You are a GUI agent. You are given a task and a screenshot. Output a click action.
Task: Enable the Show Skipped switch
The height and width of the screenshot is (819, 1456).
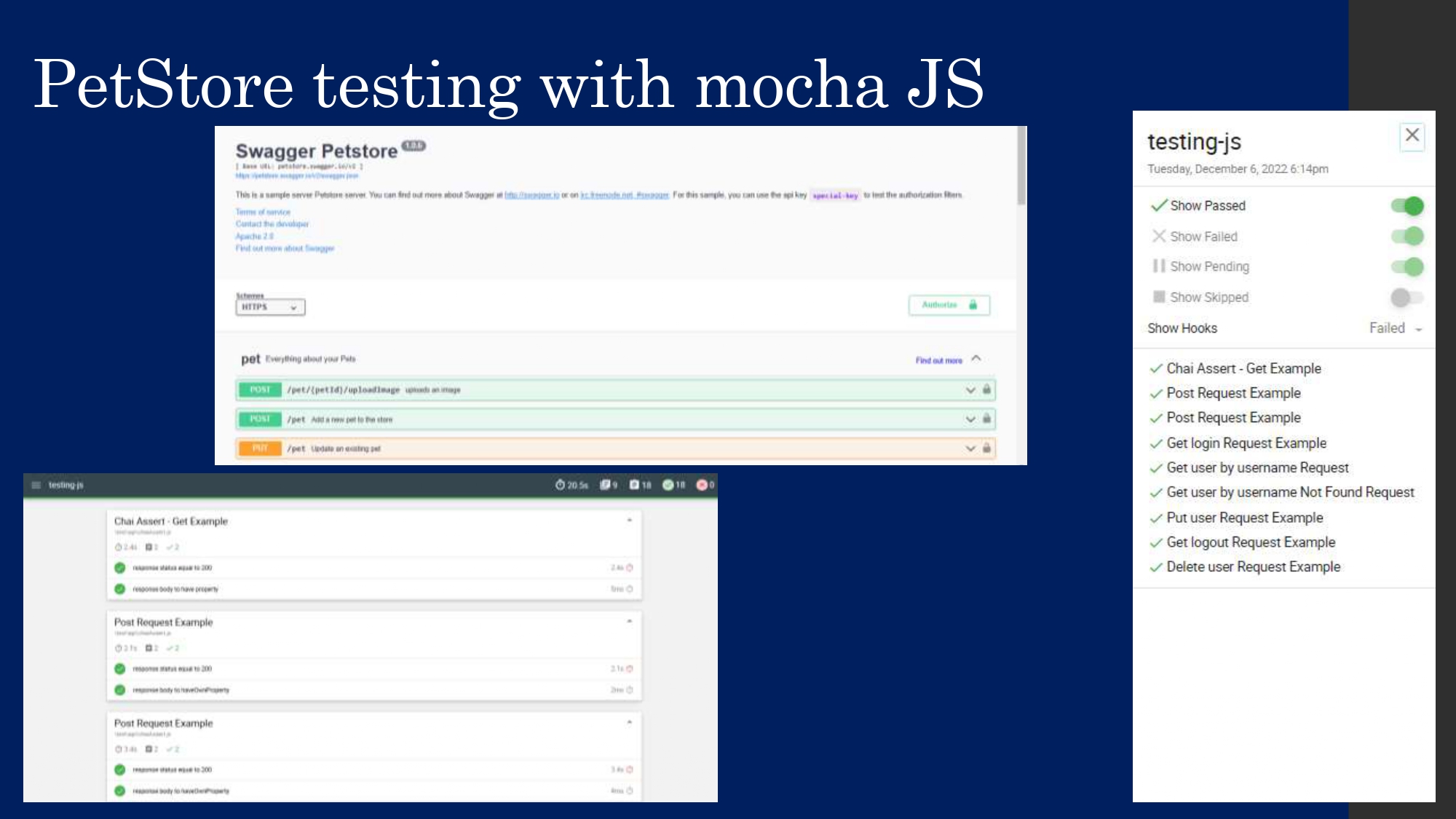[x=1407, y=297]
